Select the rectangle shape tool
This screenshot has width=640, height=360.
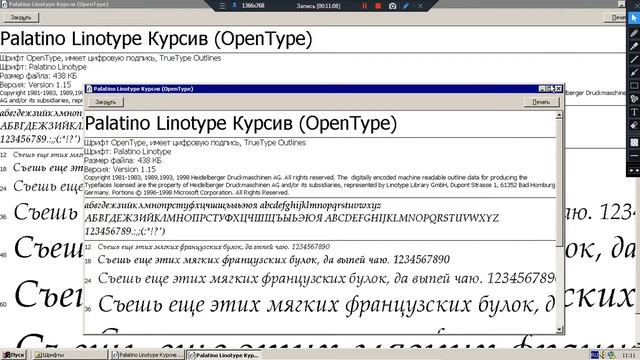coord(634,85)
